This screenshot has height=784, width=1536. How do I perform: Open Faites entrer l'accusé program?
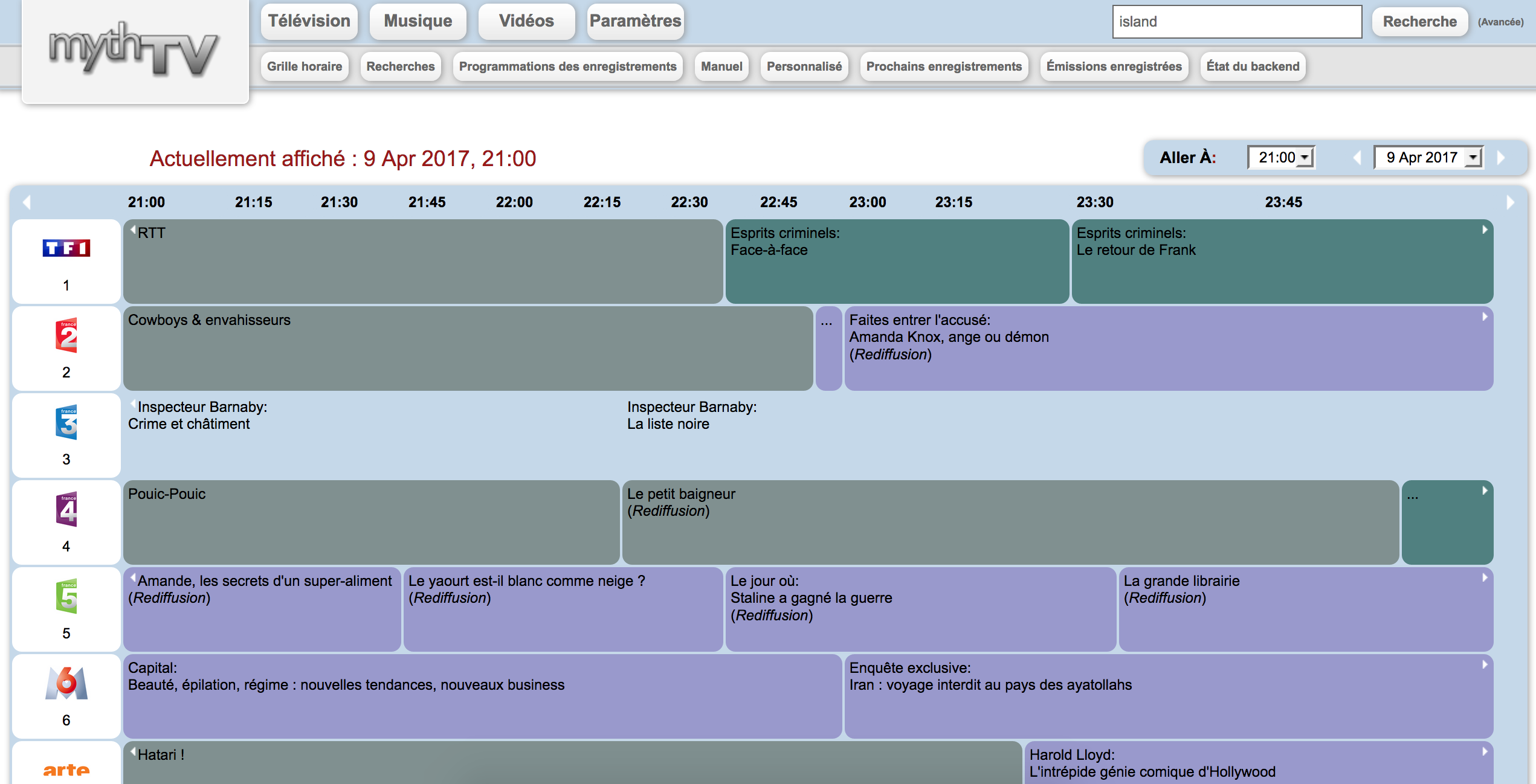pyautogui.click(x=1169, y=349)
